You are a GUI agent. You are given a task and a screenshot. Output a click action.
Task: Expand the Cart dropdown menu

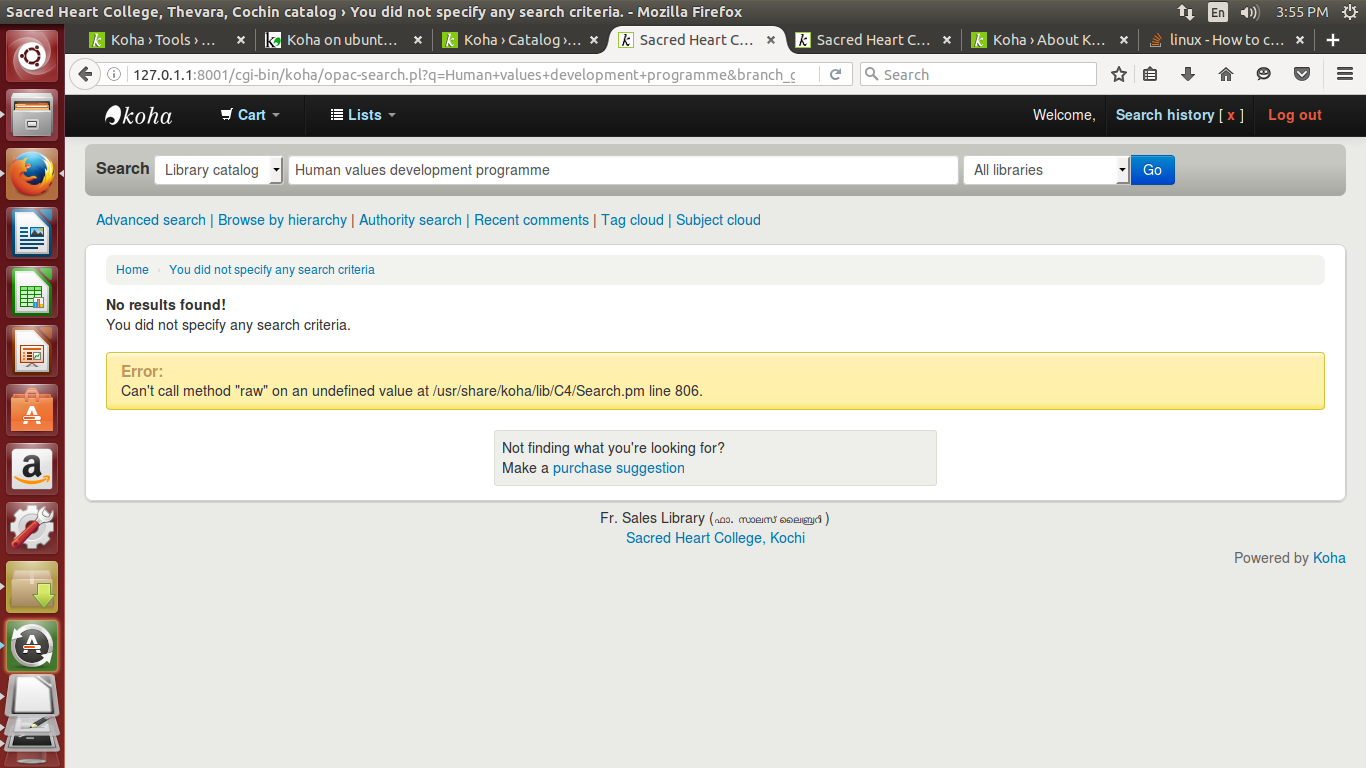tap(250, 115)
